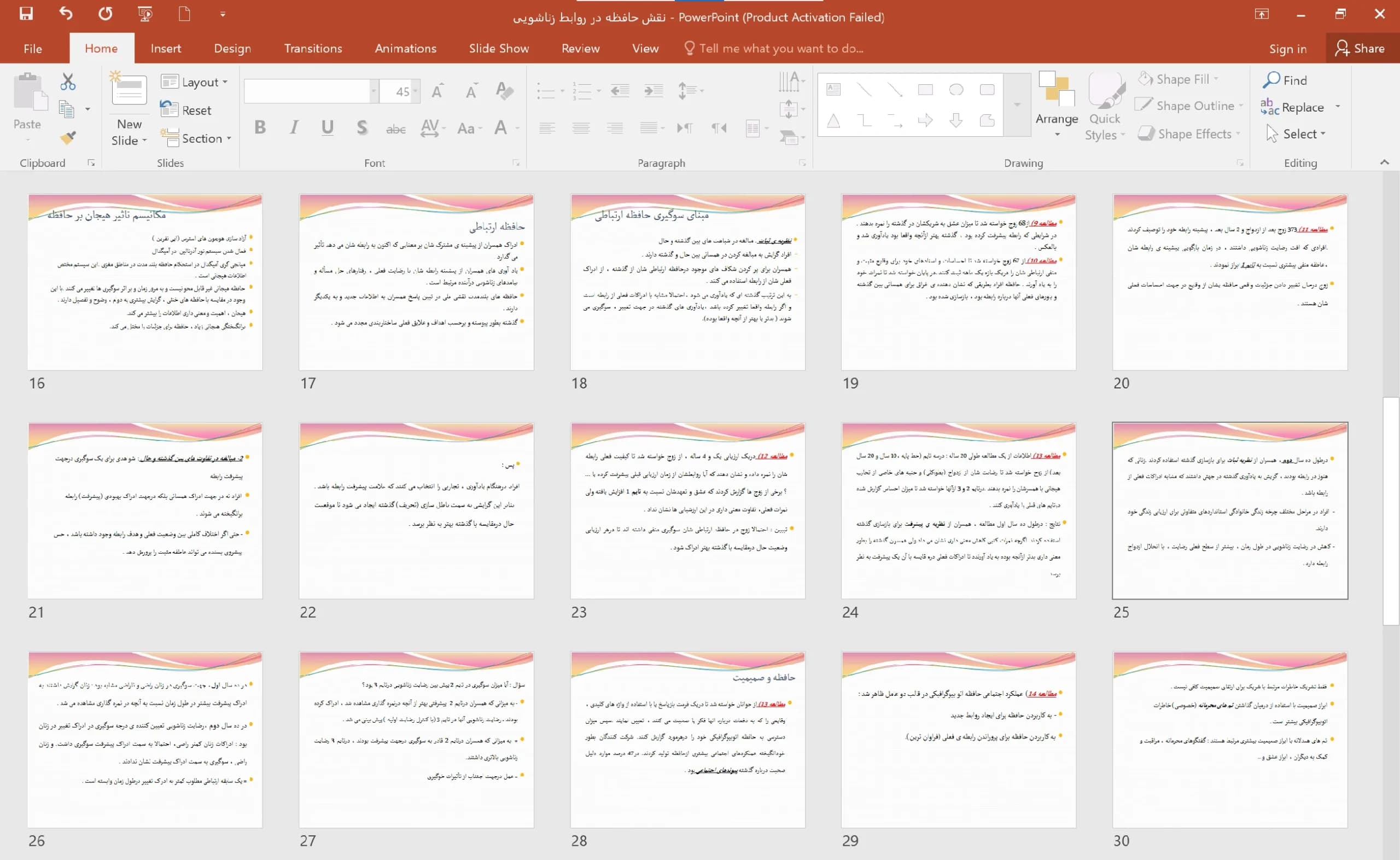Open the font color A dropdown
The image size is (1400, 860).
coord(517,128)
